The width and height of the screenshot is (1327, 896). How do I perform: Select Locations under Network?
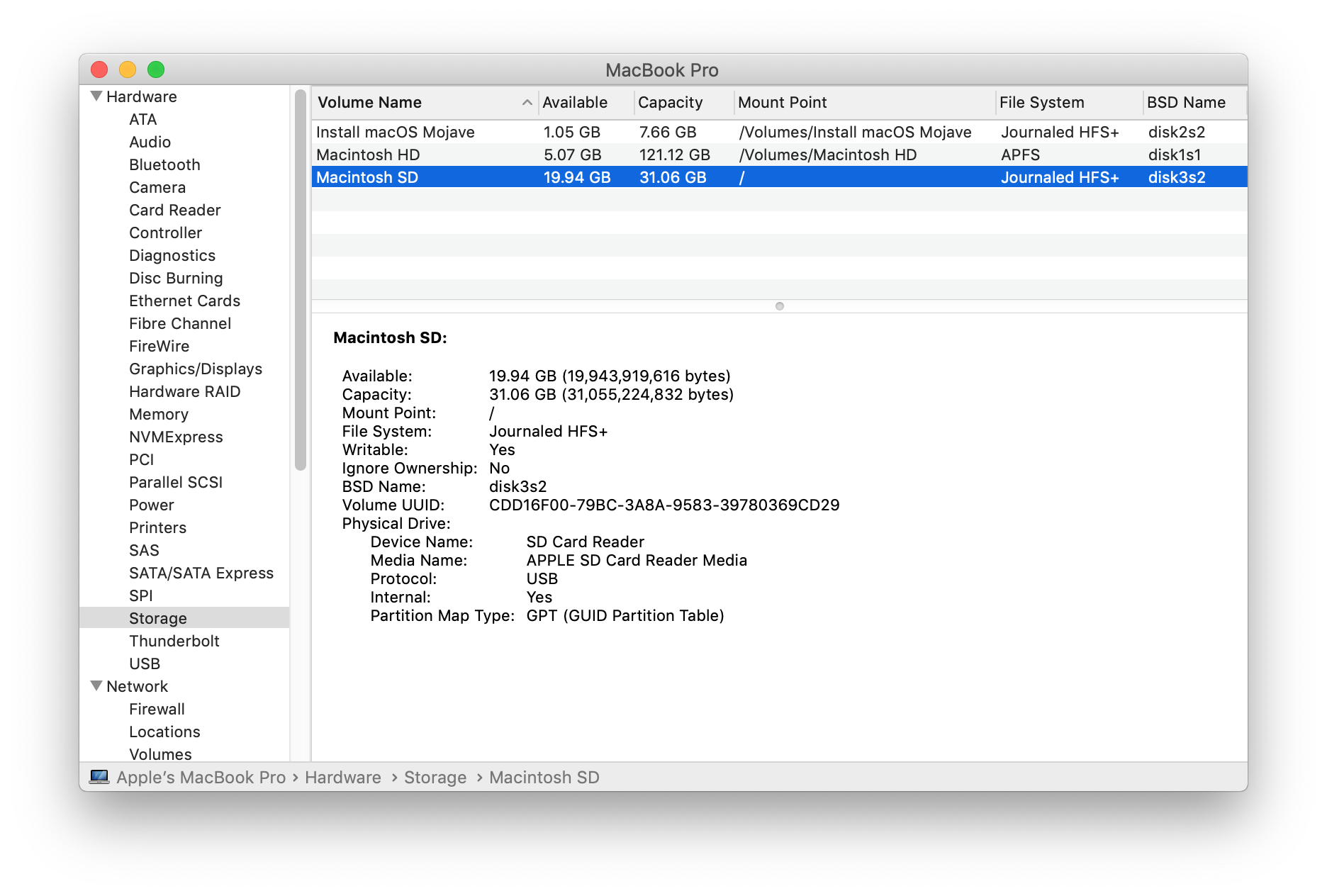click(x=164, y=732)
